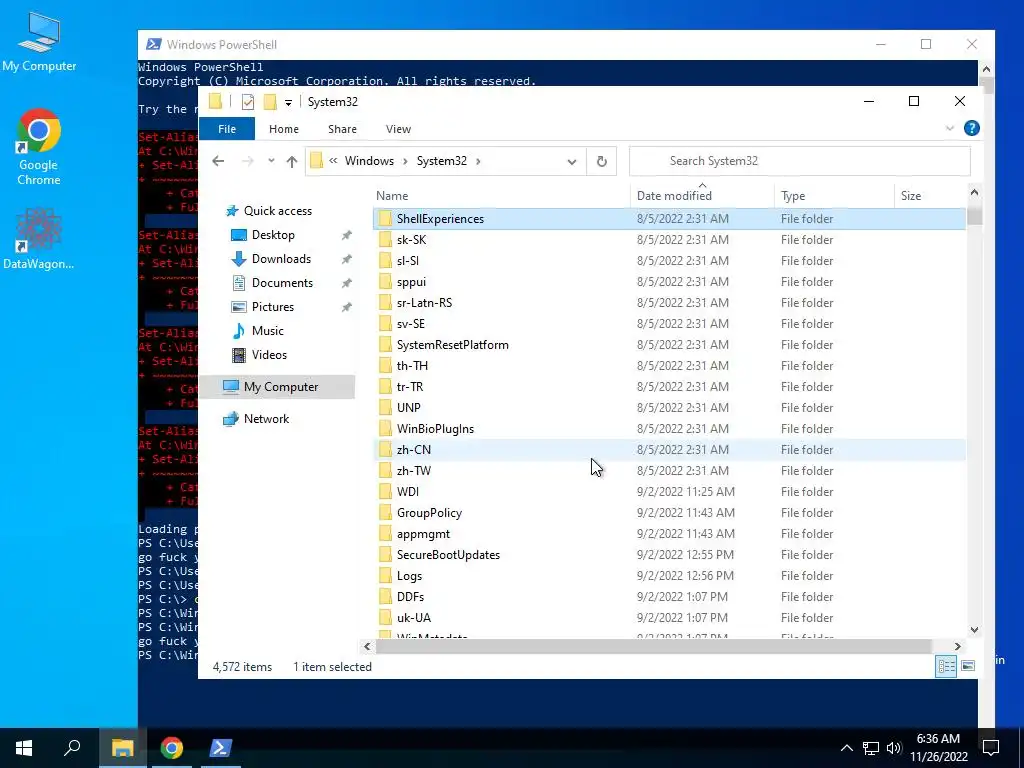This screenshot has height=768, width=1024.
Task: Select My Computer in navigation pane
Action: point(277,387)
